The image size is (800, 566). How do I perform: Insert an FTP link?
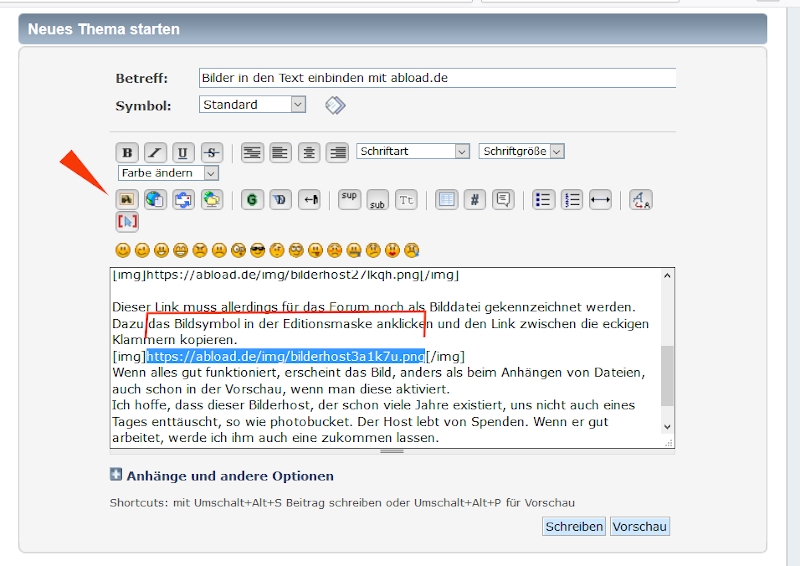coord(212,199)
